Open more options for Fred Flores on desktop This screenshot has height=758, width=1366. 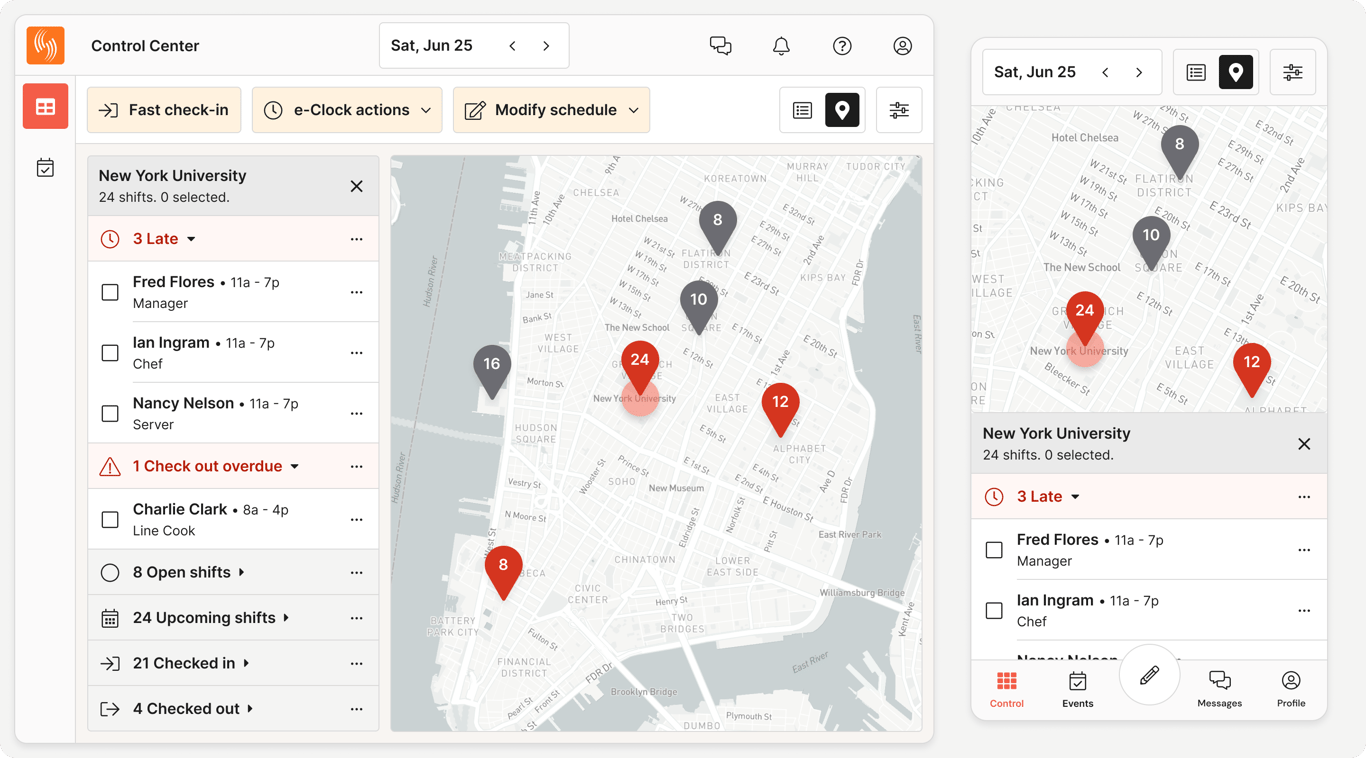[x=356, y=292]
